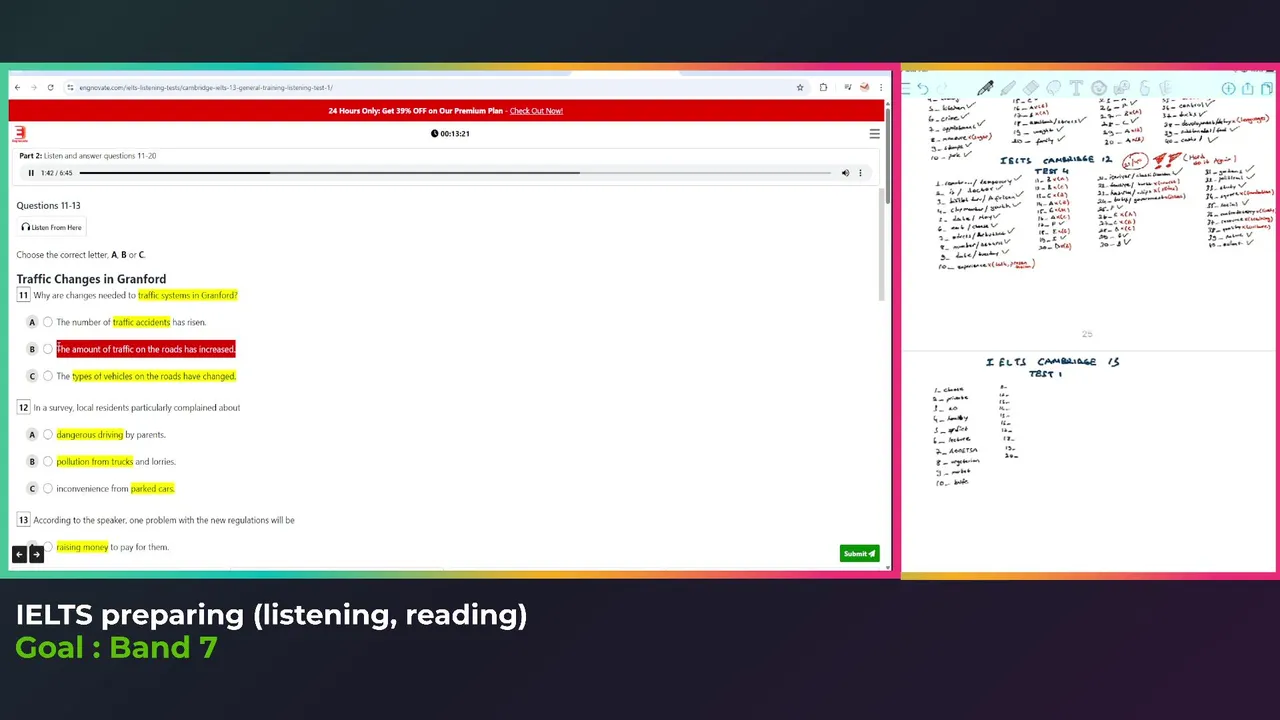Open the browser extensions puzzle icon
Image resolution: width=1280 pixels, height=720 pixels.
(x=823, y=88)
